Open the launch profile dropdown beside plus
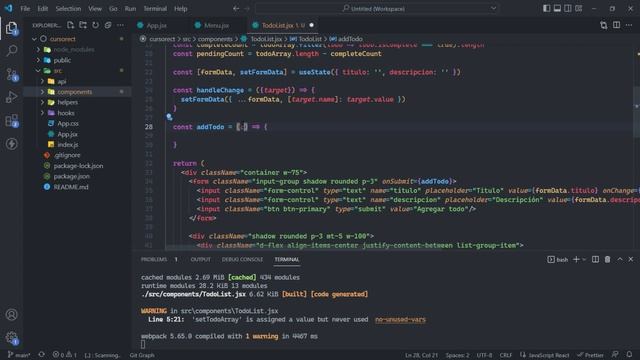This screenshot has height=360, width=640. [x=584, y=259]
